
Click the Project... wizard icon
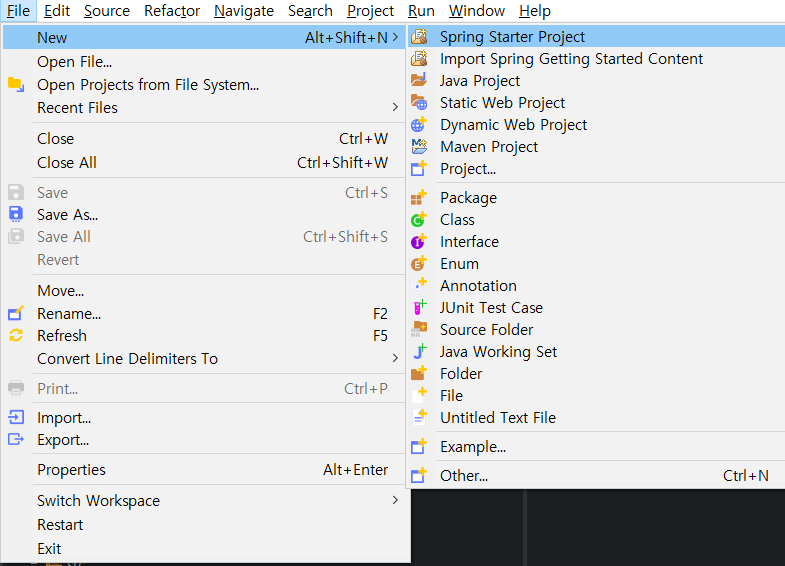pos(419,168)
